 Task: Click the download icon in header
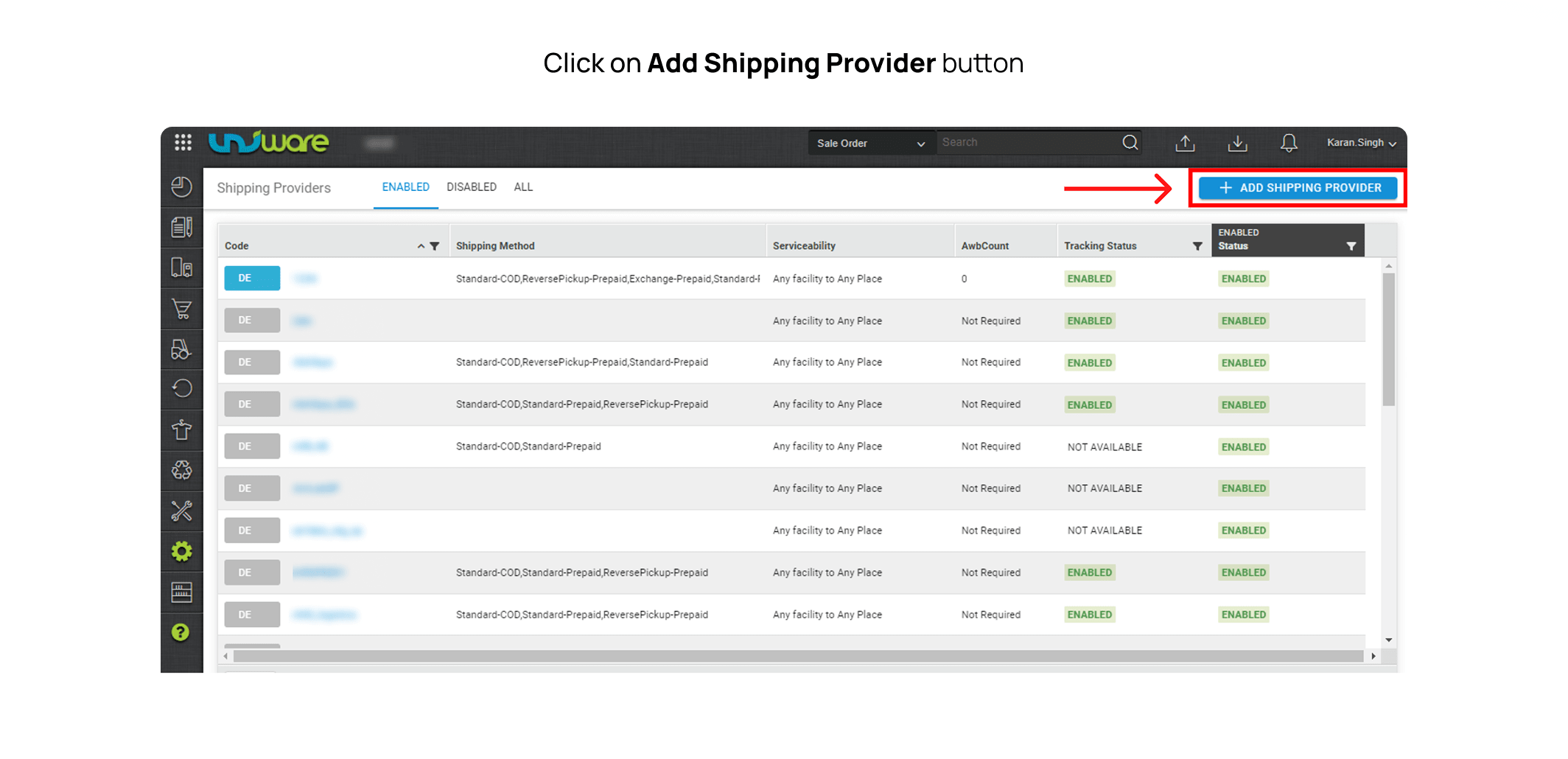pyautogui.click(x=1237, y=143)
